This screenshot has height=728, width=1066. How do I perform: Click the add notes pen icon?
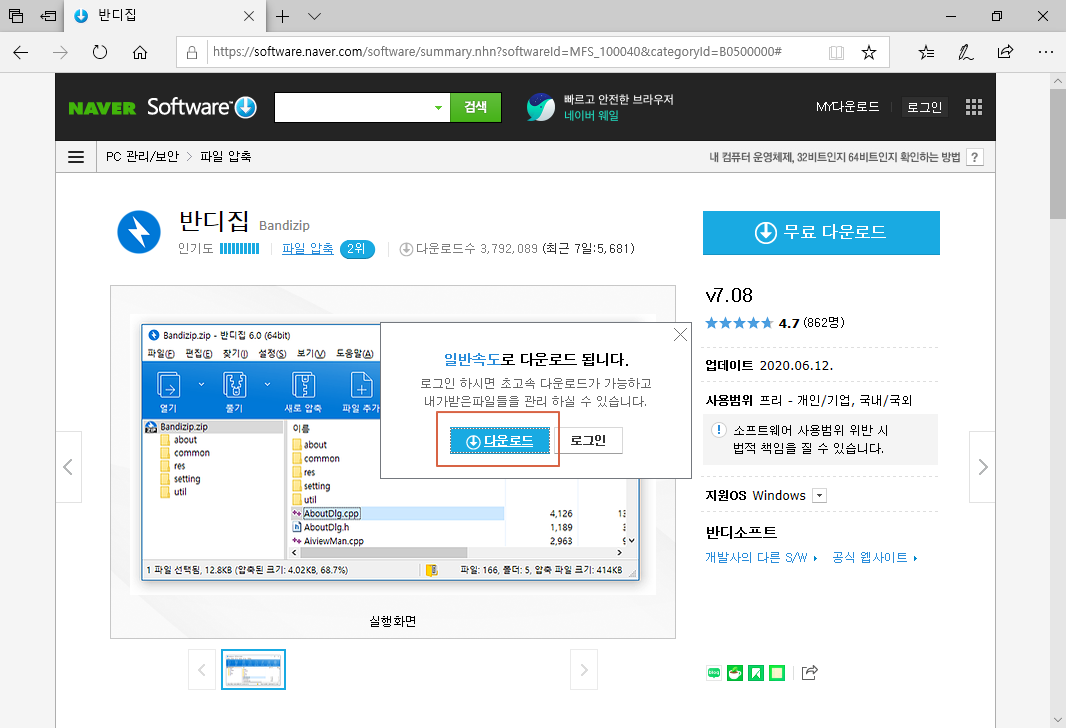965,52
